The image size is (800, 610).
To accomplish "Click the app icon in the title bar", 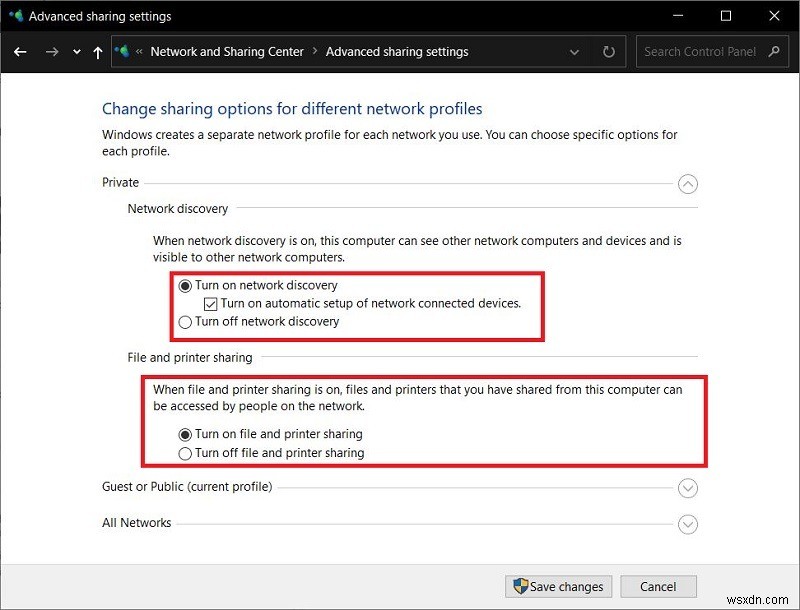I will coord(15,15).
